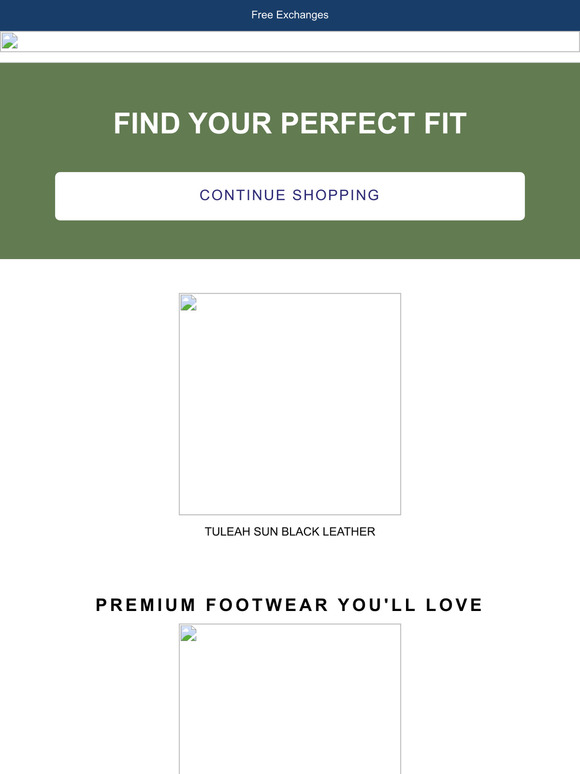The image size is (580, 774).
Task: Click broken image icon above Tuleah Sun product
Action: point(189,303)
